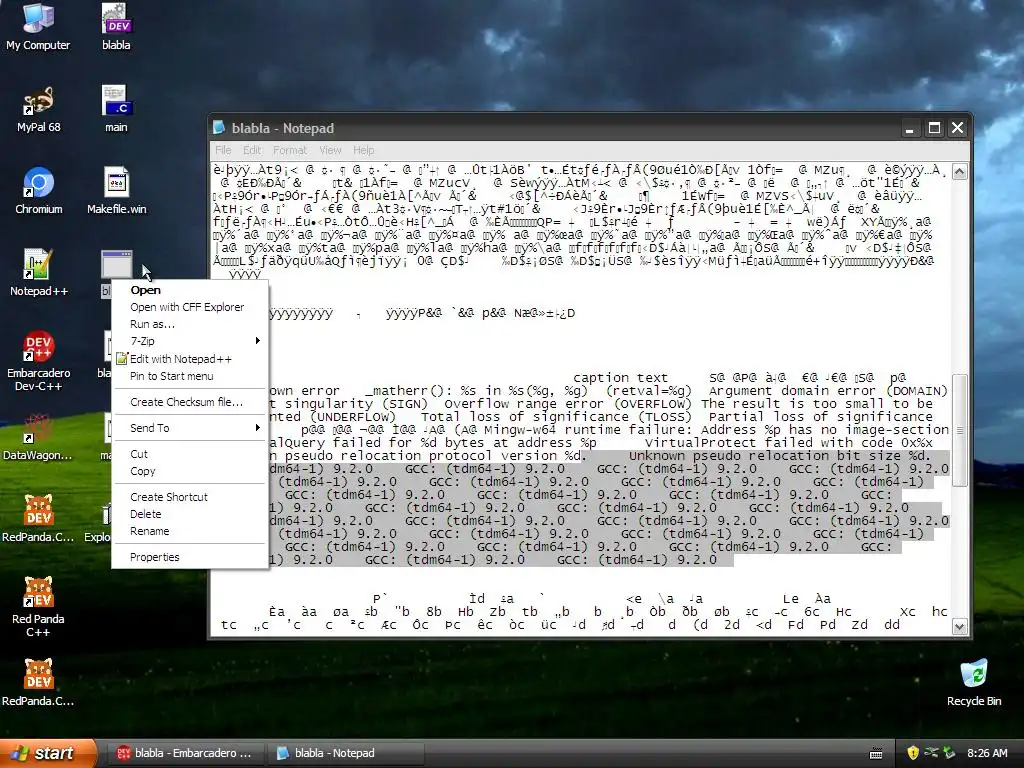Choose Create Shortcut in the context menu
1024x768 pixels.
(x=190, y=497)
